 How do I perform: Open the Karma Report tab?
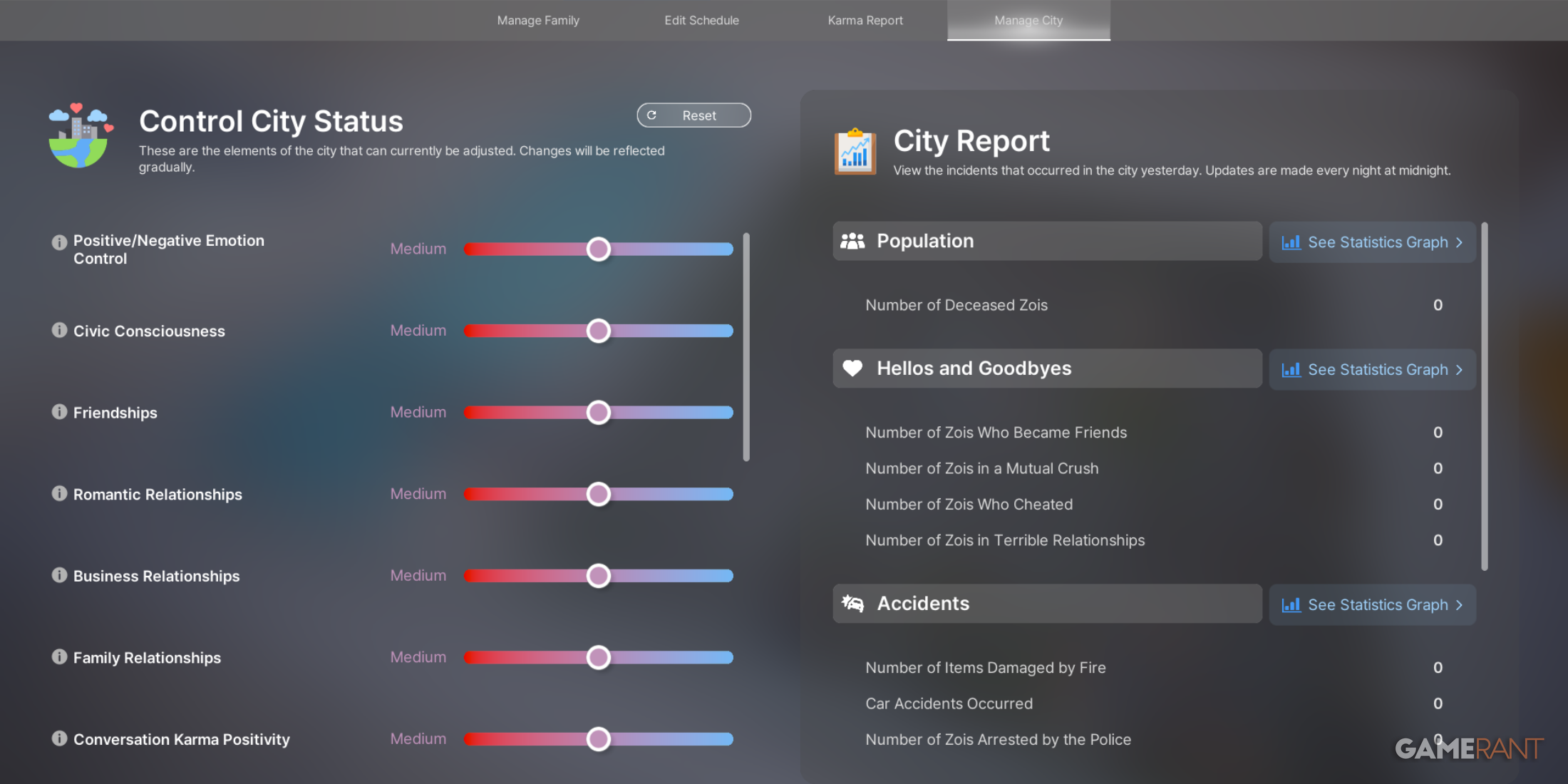(865, 20)
